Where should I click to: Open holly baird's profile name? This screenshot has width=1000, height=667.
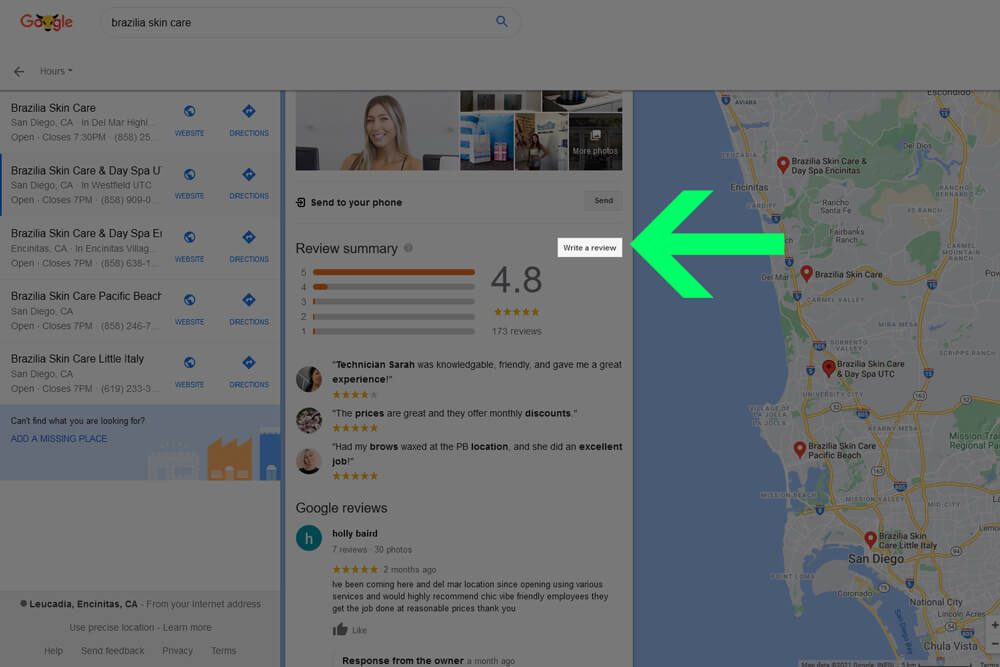click(355, 534)
